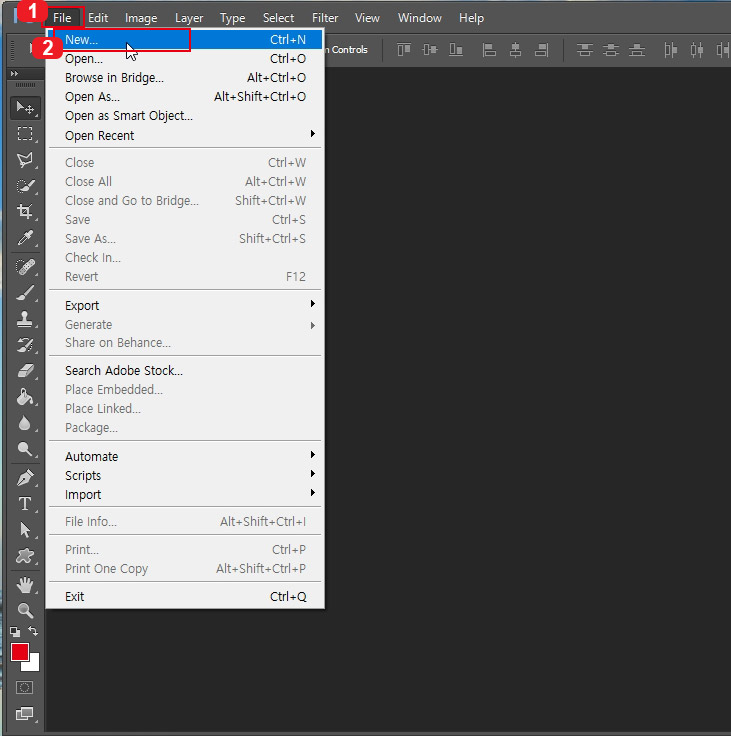Change the screen mode
Viewport: 731px width, 736px height.
(x=24, y=714)
